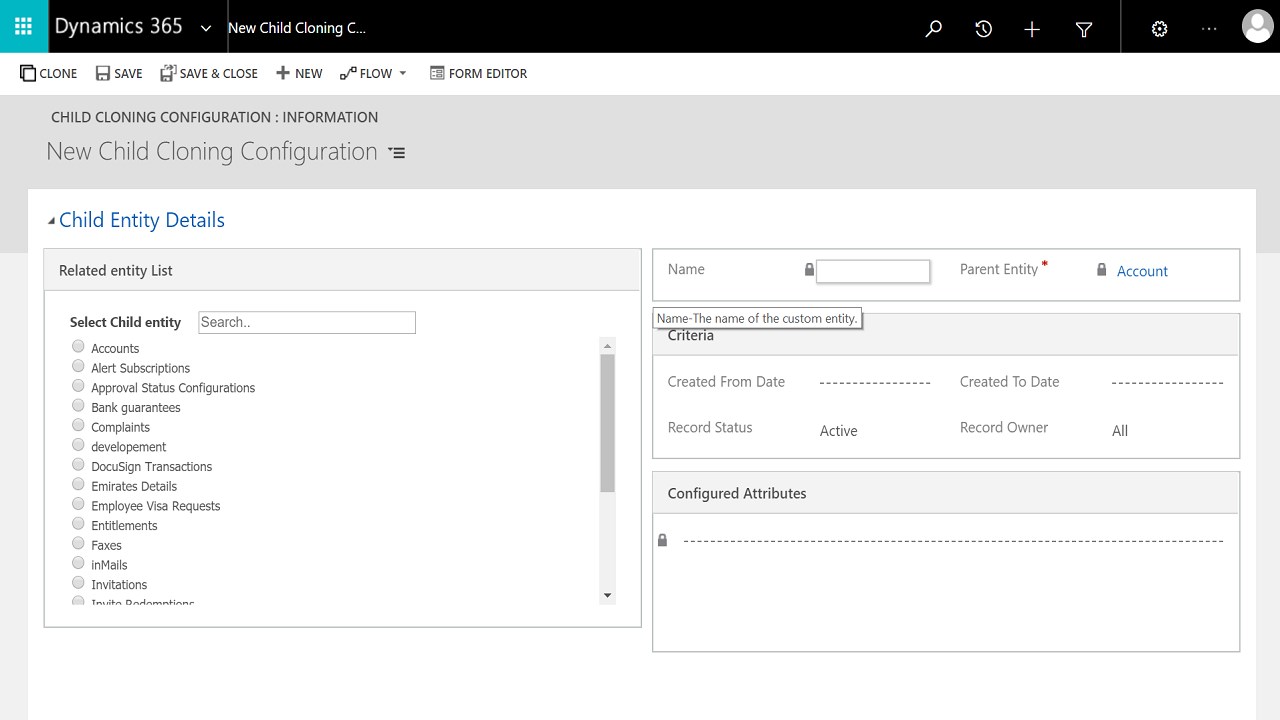Open recent items history icon
The height and width of the screenshot is (720, 1280).
[x=983, y=29]
